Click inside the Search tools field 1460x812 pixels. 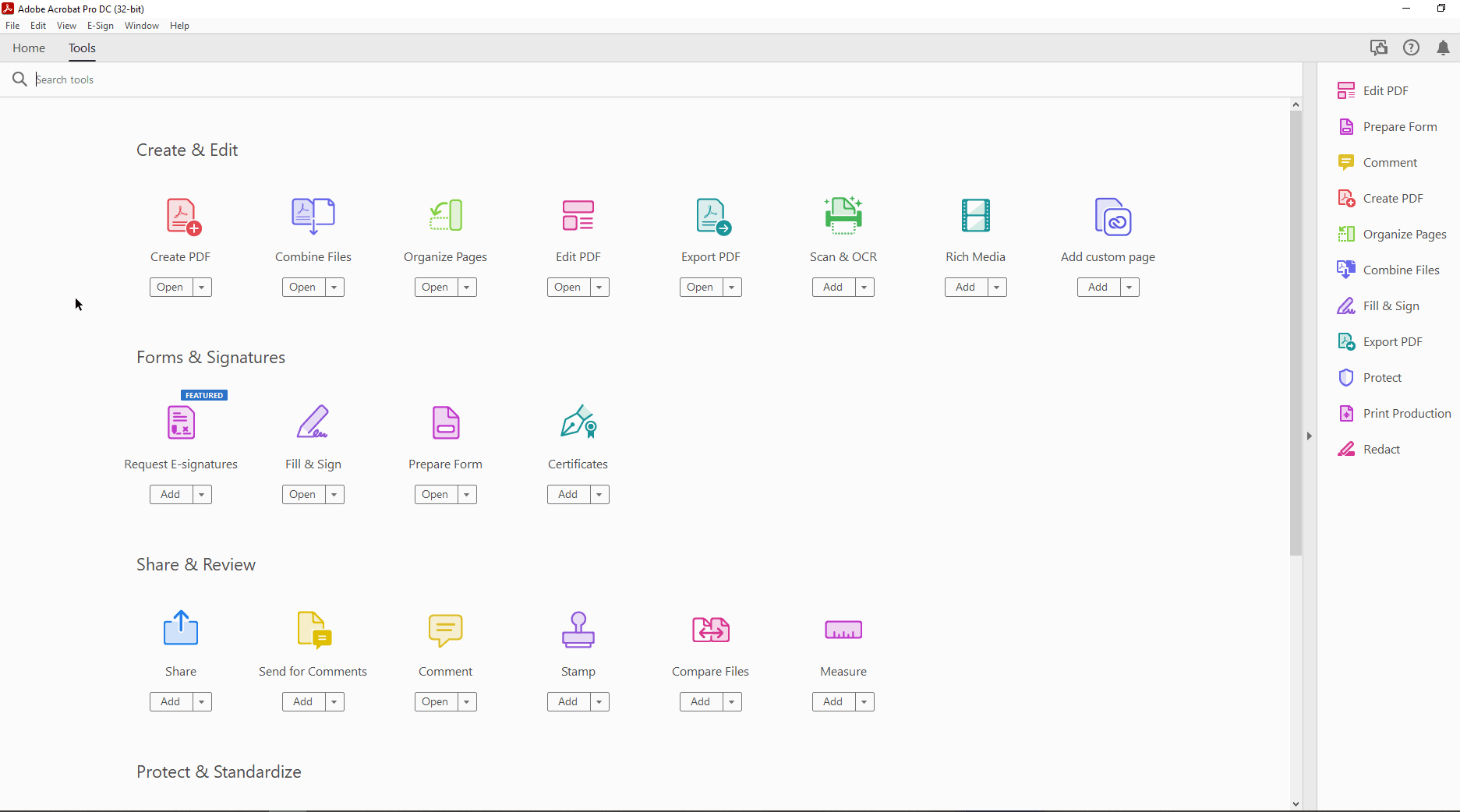[x=234, y=79]
